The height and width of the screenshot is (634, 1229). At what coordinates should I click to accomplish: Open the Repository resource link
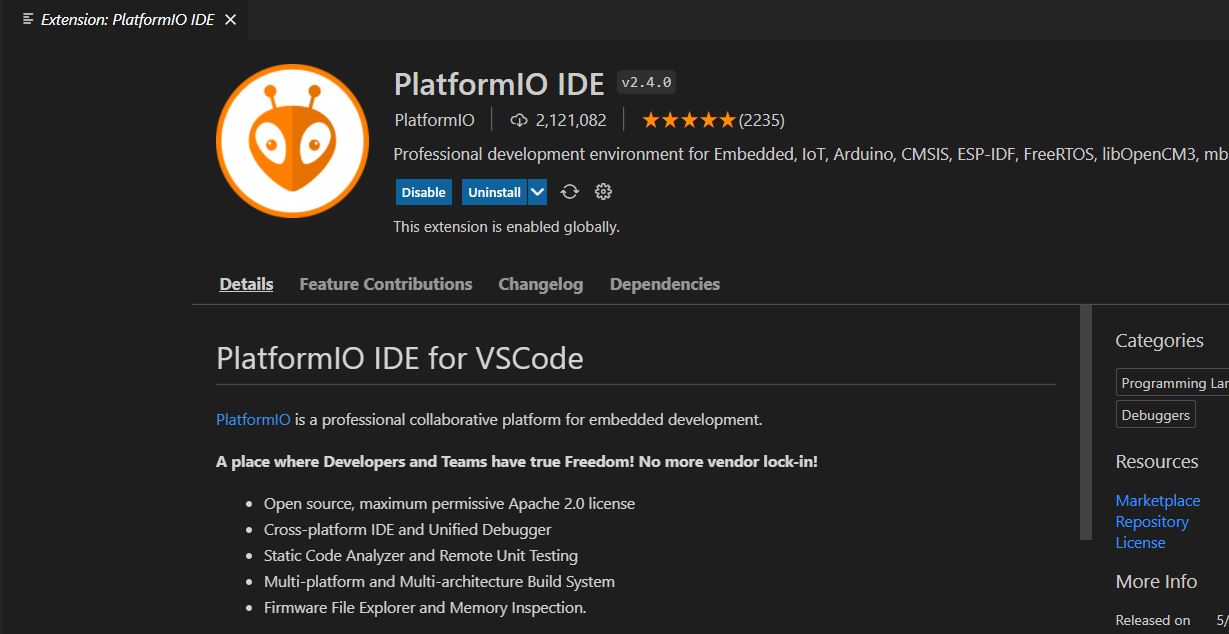pos(1152,521)
